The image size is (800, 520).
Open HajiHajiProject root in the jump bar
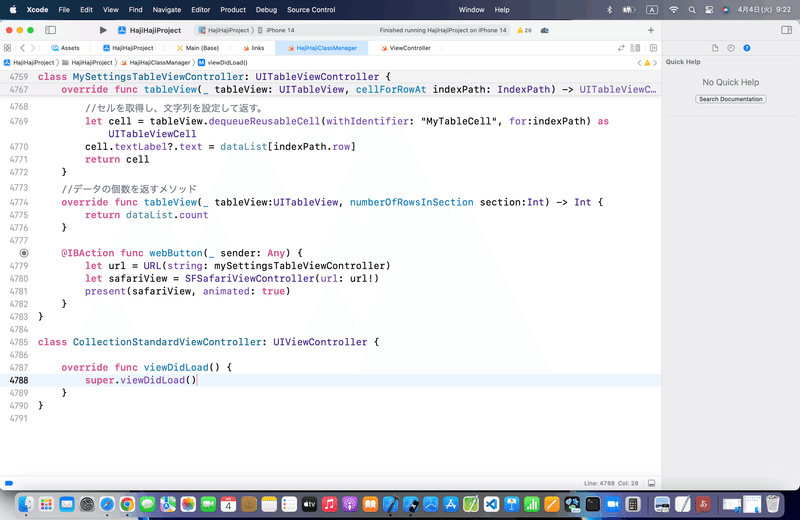(x=29, y=63)
